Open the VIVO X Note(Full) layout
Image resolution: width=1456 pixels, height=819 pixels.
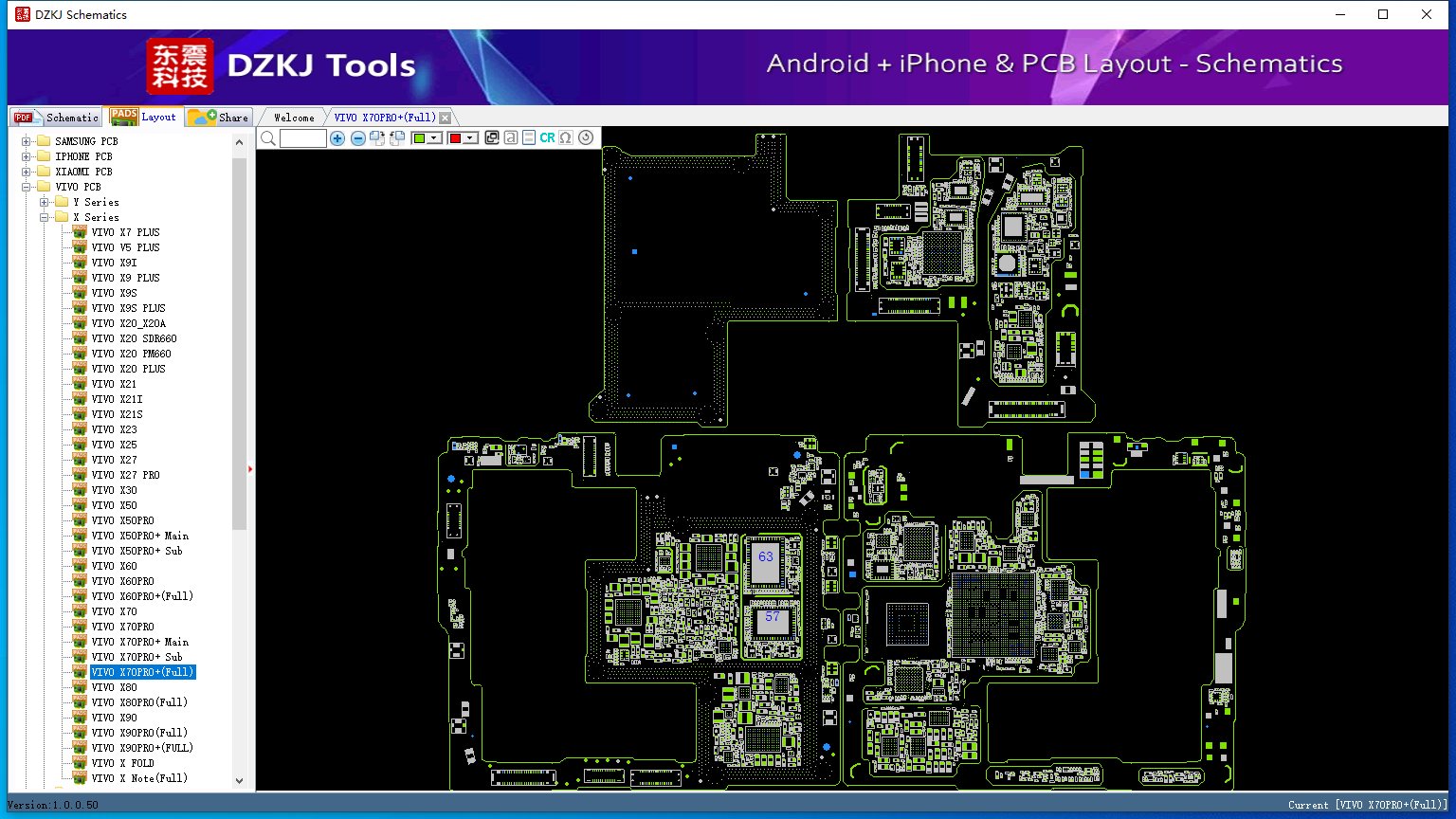point(139,778)
